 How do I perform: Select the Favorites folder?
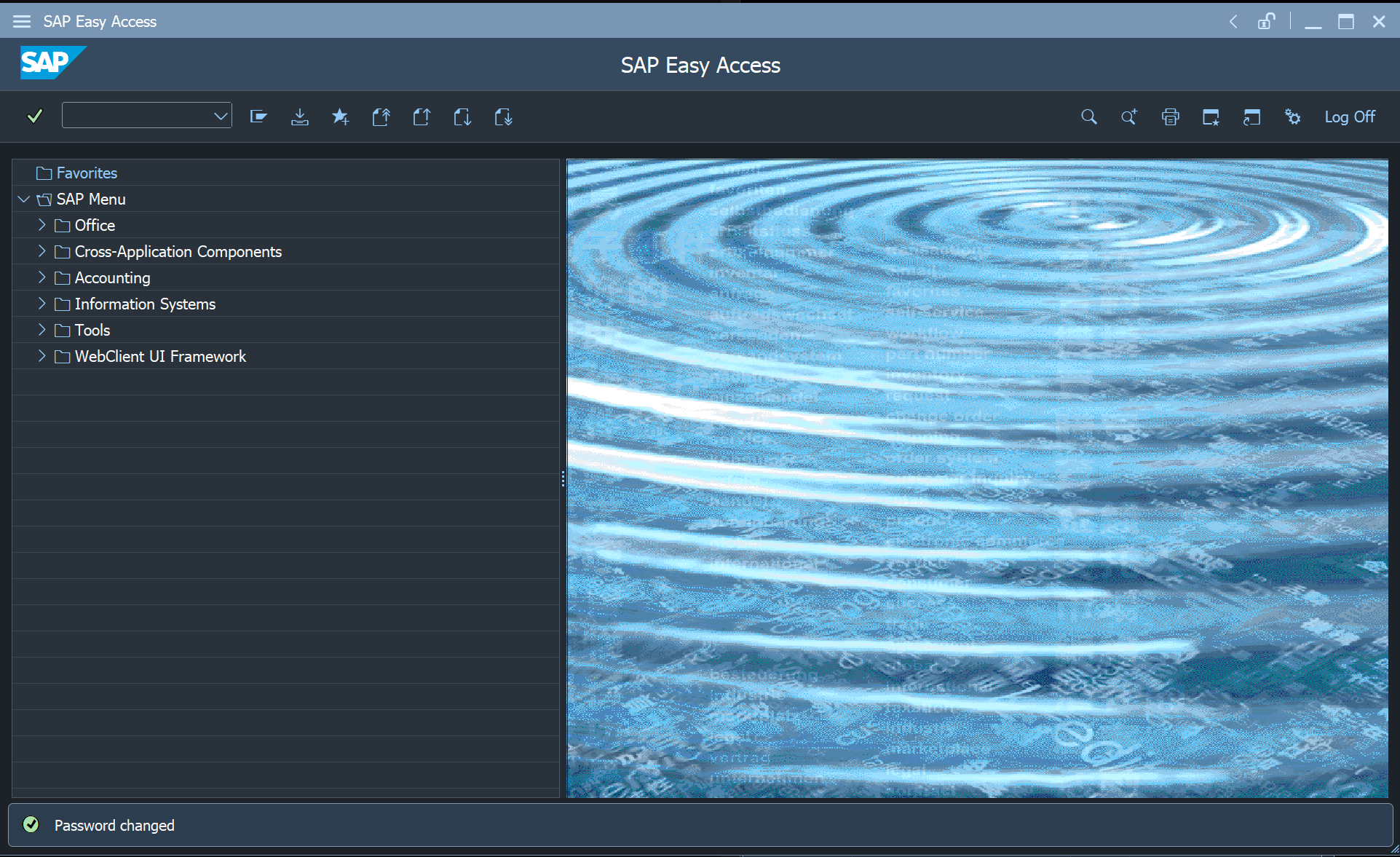point(87,173)
